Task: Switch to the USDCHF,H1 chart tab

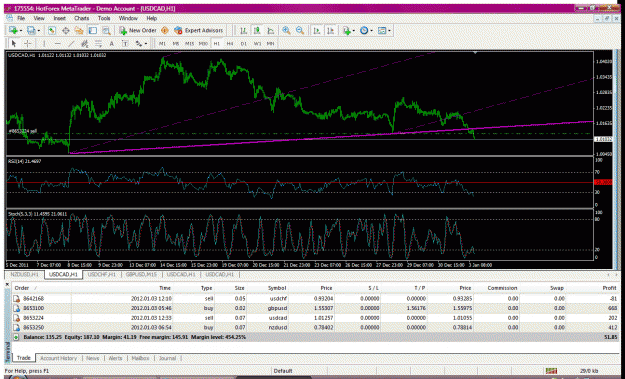Action: pos(102,275)
